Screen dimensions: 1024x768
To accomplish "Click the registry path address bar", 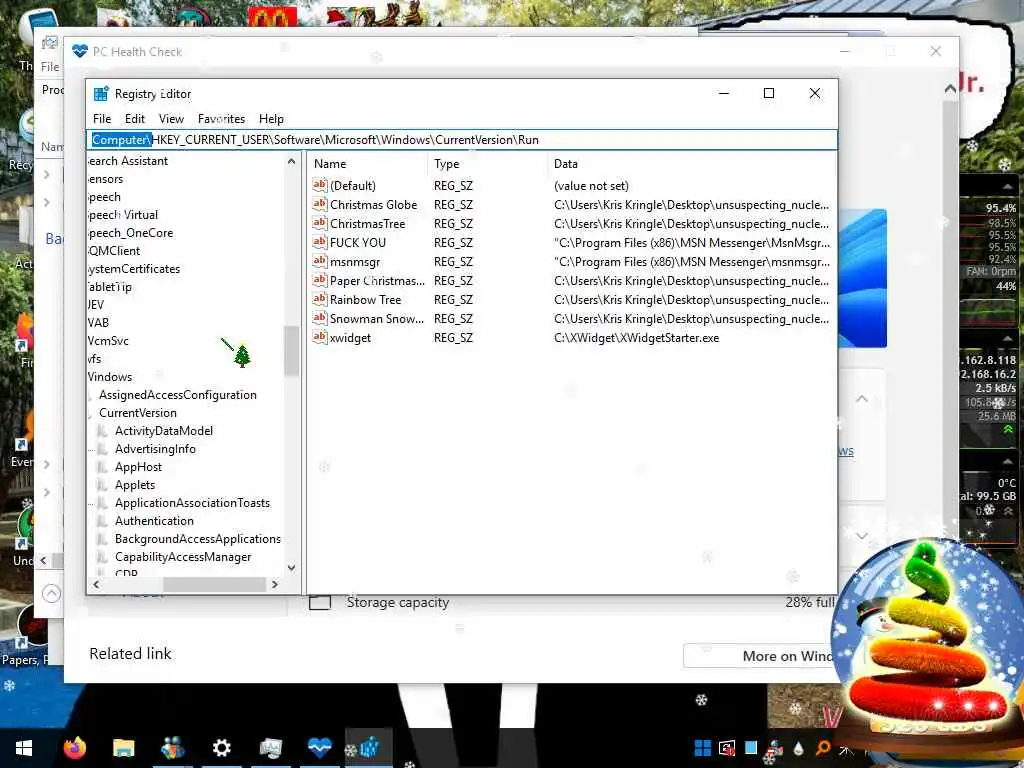I will pyautogui.click(x=462, y=140).
